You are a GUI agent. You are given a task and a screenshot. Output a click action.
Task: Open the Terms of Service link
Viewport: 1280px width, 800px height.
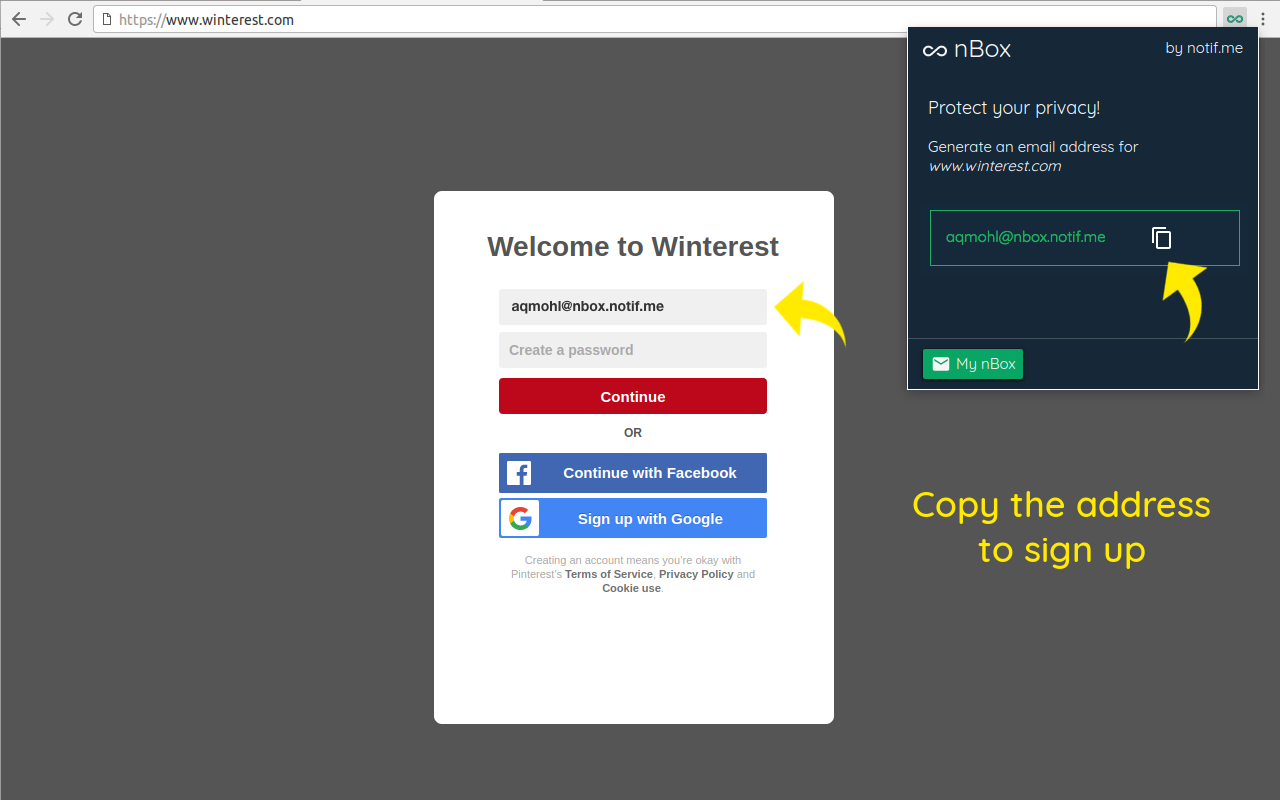pos(609,574)
